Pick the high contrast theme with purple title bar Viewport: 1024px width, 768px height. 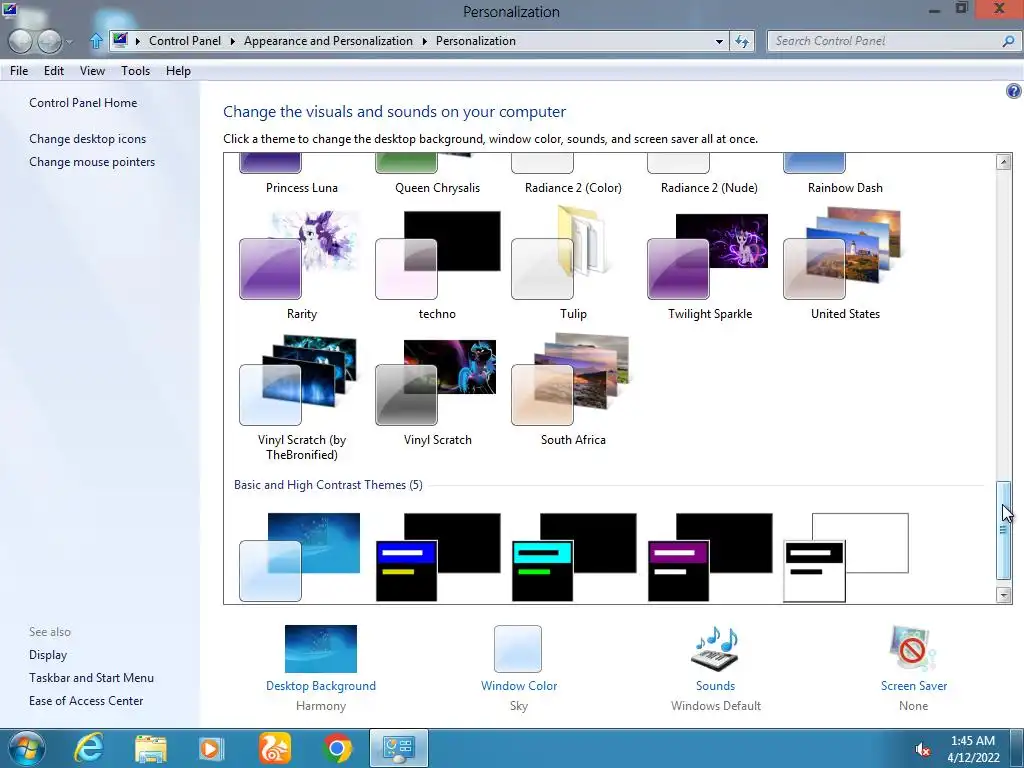tap(710, 557)
